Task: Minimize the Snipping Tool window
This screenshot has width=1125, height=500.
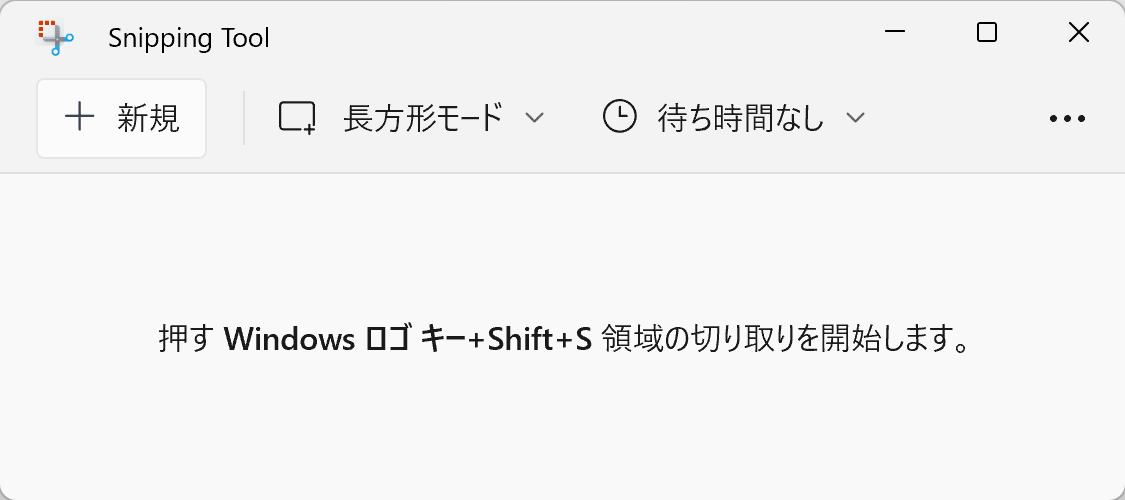Action: [895, 32]
